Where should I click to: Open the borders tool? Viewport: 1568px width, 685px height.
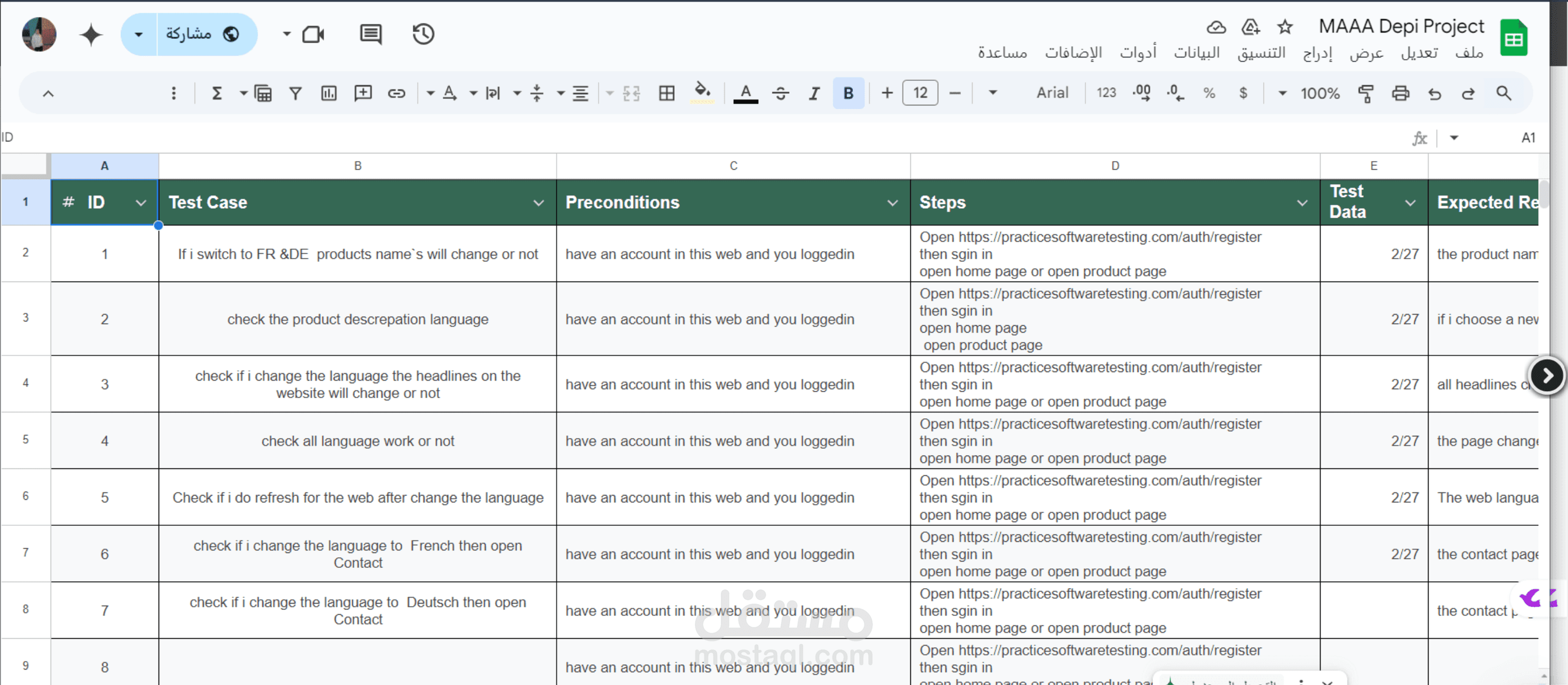667,93
